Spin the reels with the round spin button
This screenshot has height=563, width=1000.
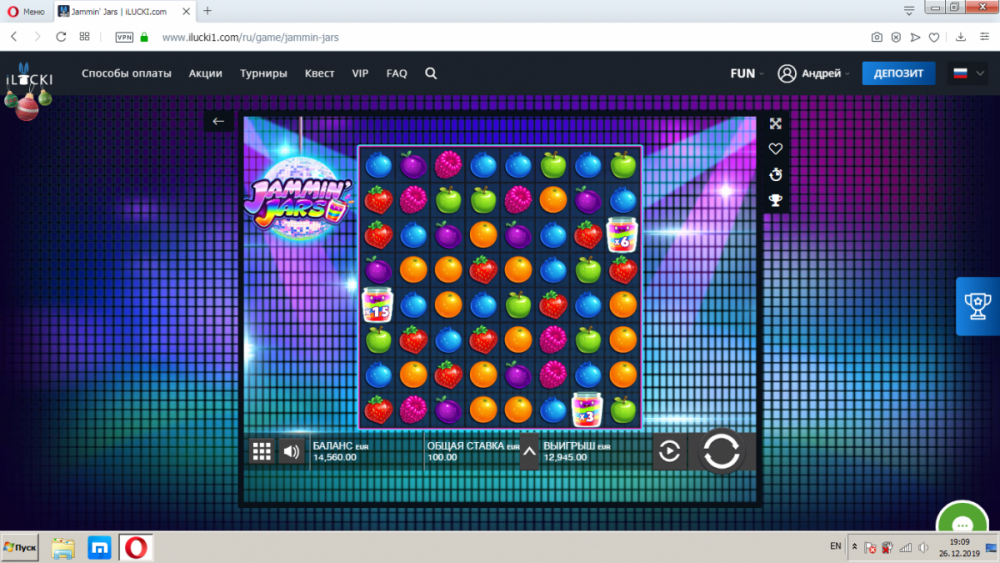click(x=720, y=451)
